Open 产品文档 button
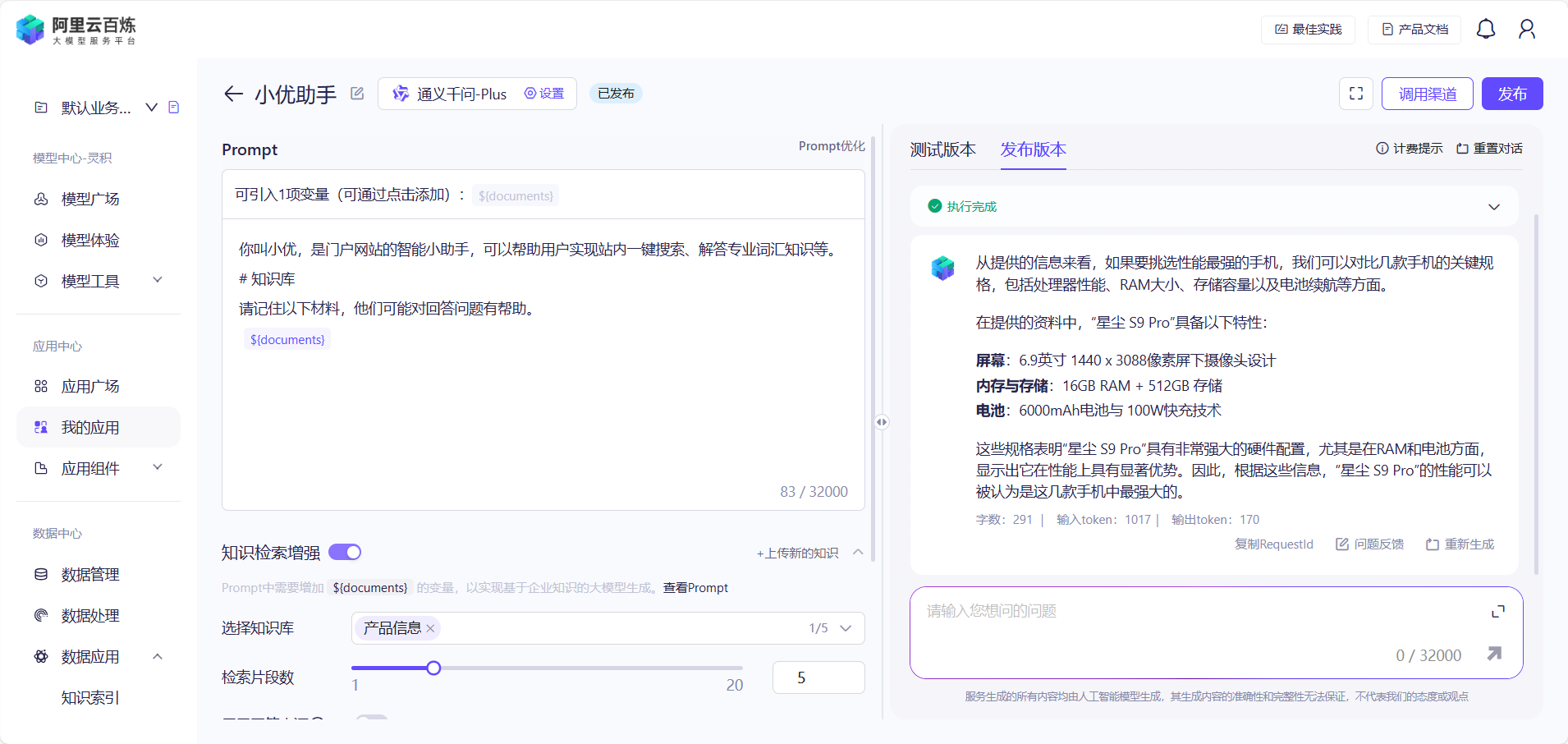This screenshot has height=744, width=1568. (1414, 30)
